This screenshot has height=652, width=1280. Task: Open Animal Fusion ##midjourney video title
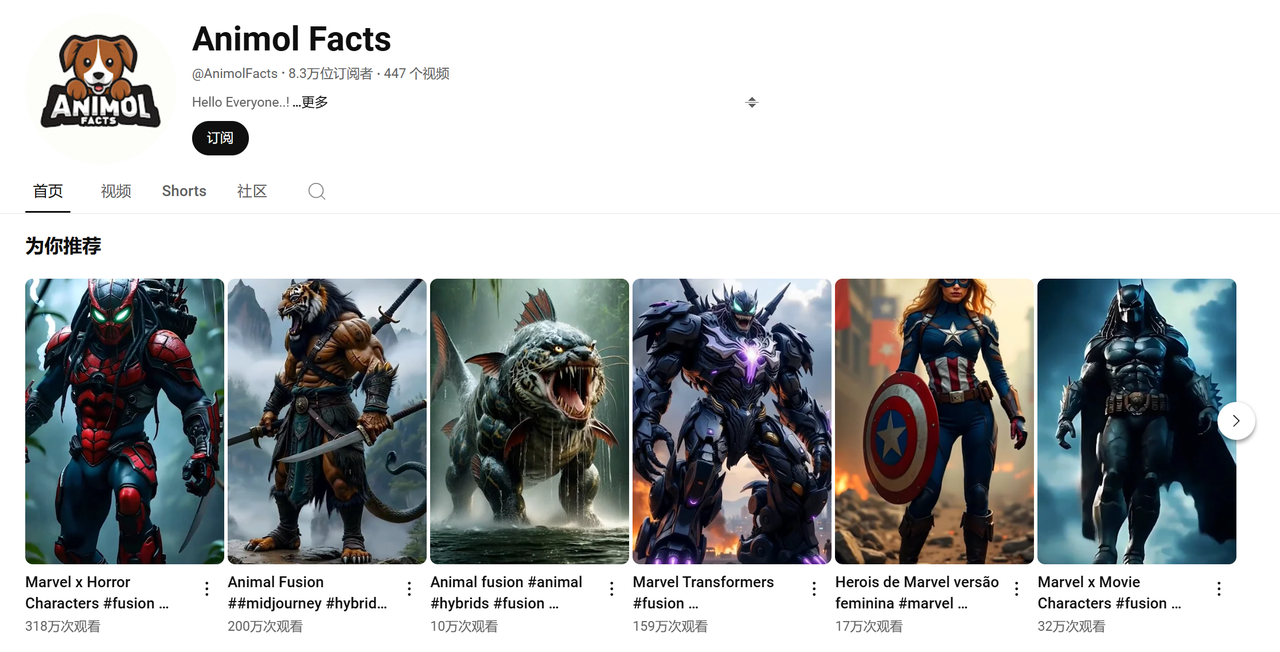click(307, 592)
